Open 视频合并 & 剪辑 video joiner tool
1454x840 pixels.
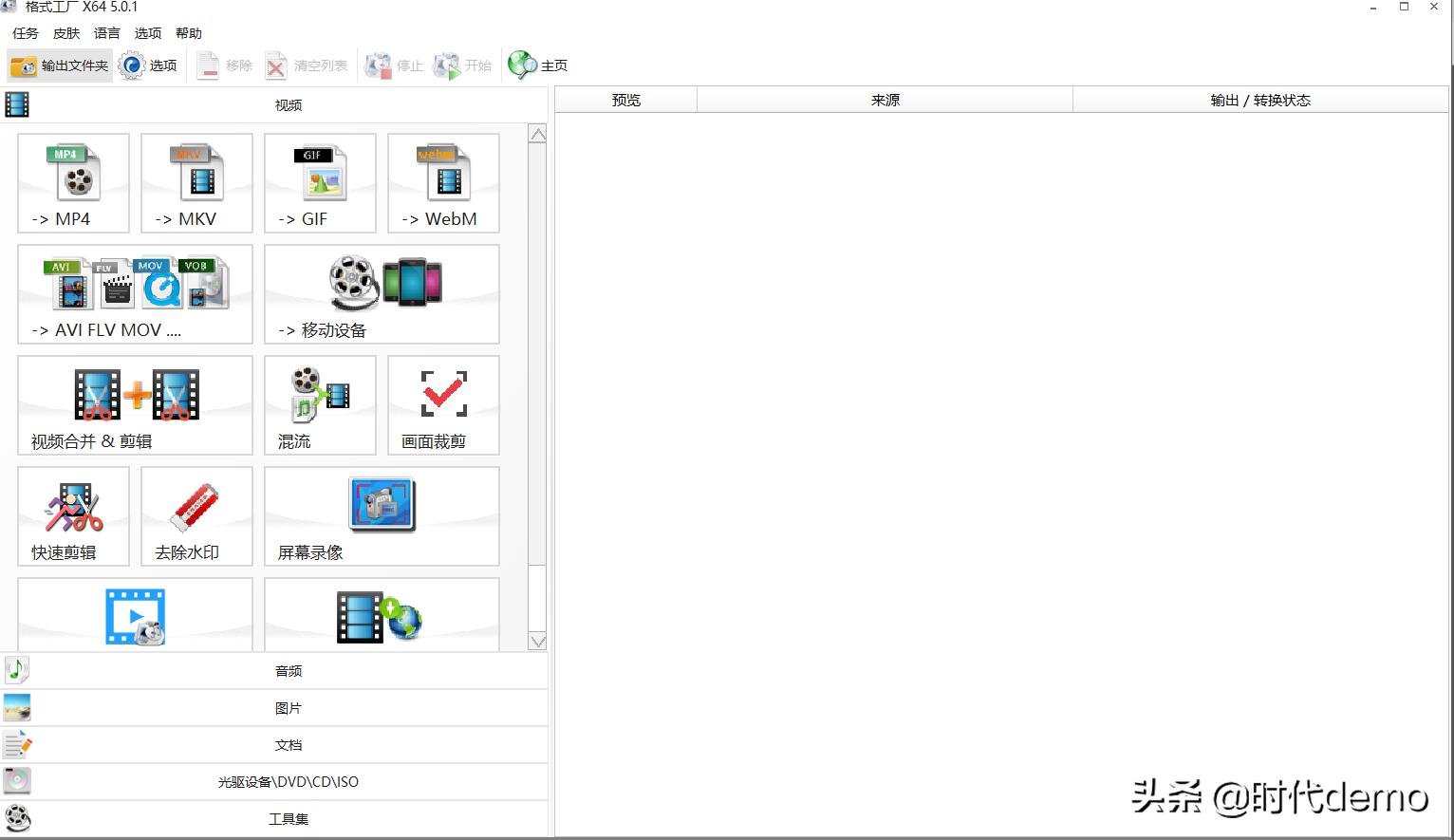[135, 404]
